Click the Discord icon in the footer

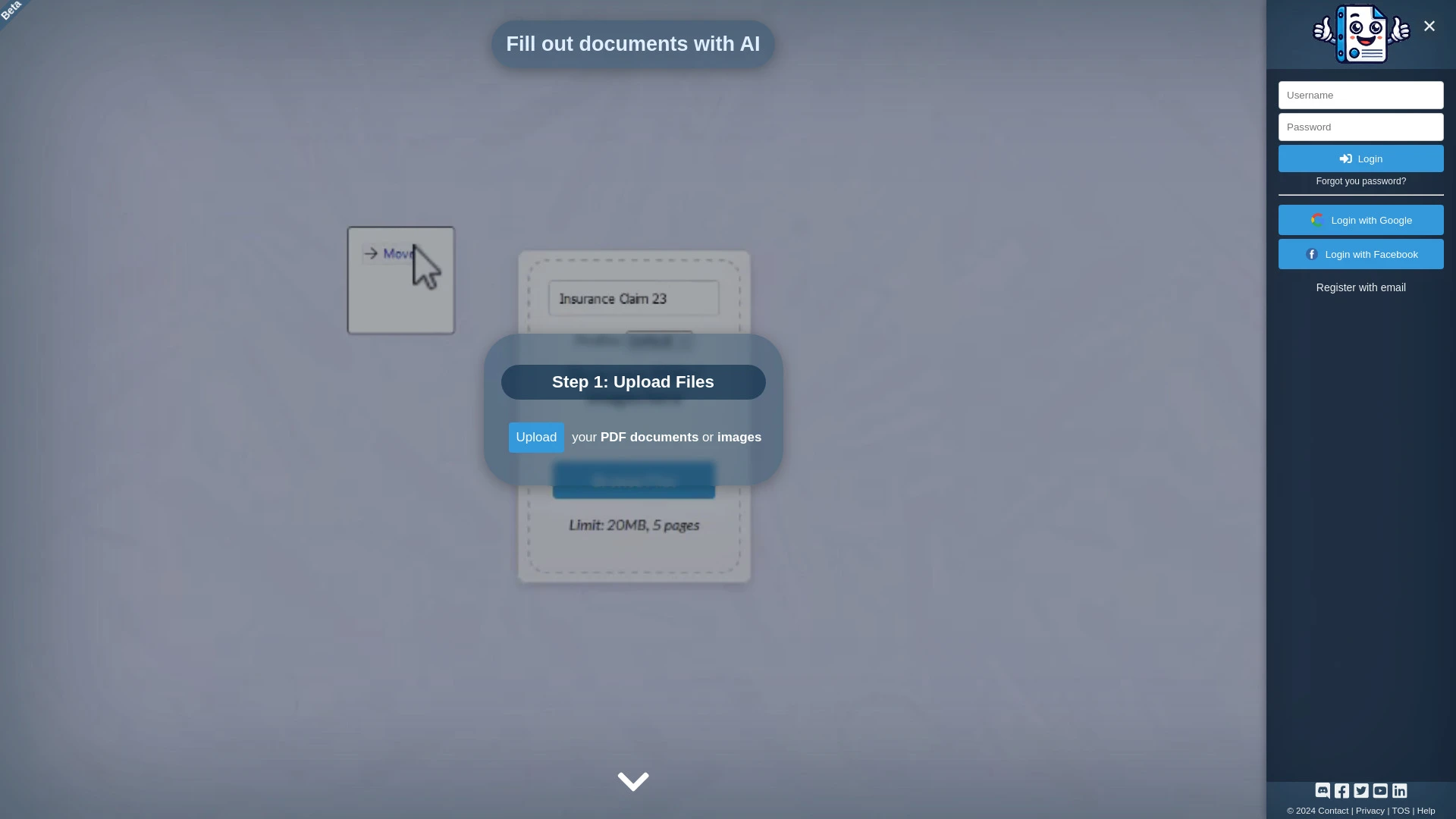click(x=1323, y=791)
